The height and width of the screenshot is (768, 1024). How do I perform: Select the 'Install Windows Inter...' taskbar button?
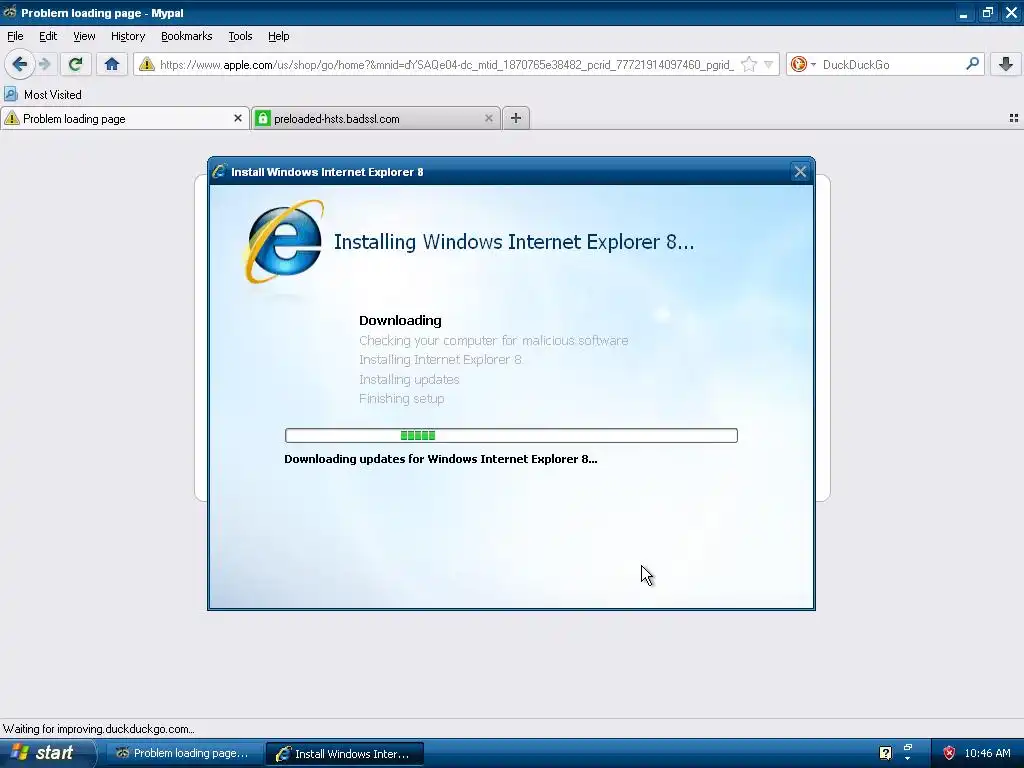tap(345, 753)
